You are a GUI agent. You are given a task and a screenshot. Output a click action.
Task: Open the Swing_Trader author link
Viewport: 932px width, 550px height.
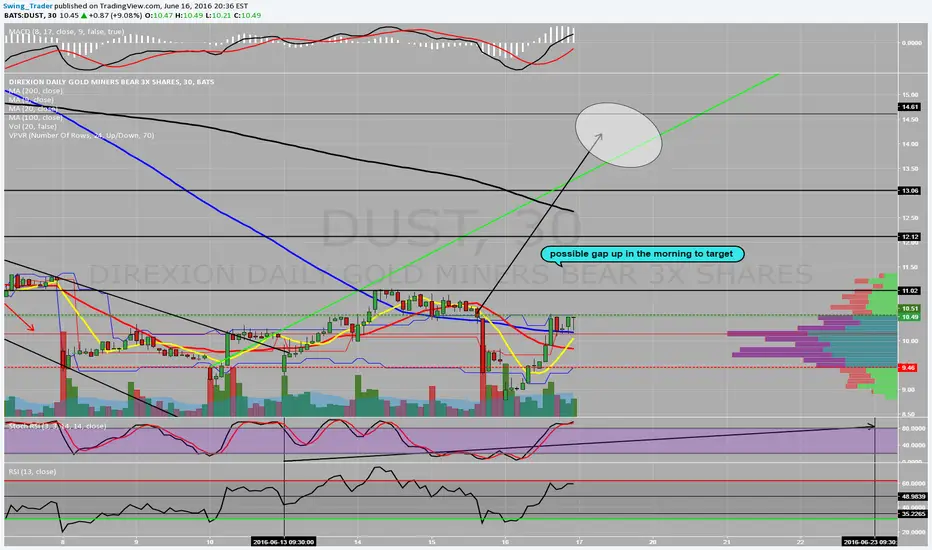[x=27, y=6]
